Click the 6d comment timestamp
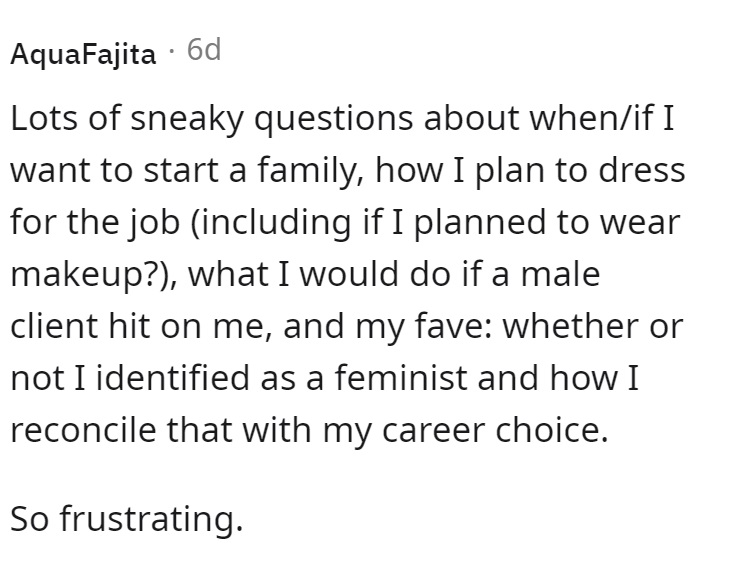The height and width of the screenshot is (564, 742). tap(204, 50)
